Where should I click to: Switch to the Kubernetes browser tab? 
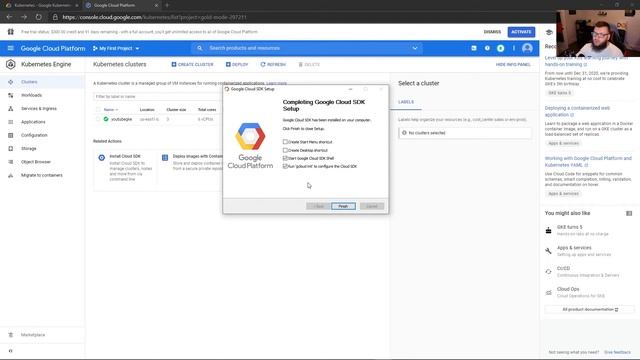coord(42,5)
